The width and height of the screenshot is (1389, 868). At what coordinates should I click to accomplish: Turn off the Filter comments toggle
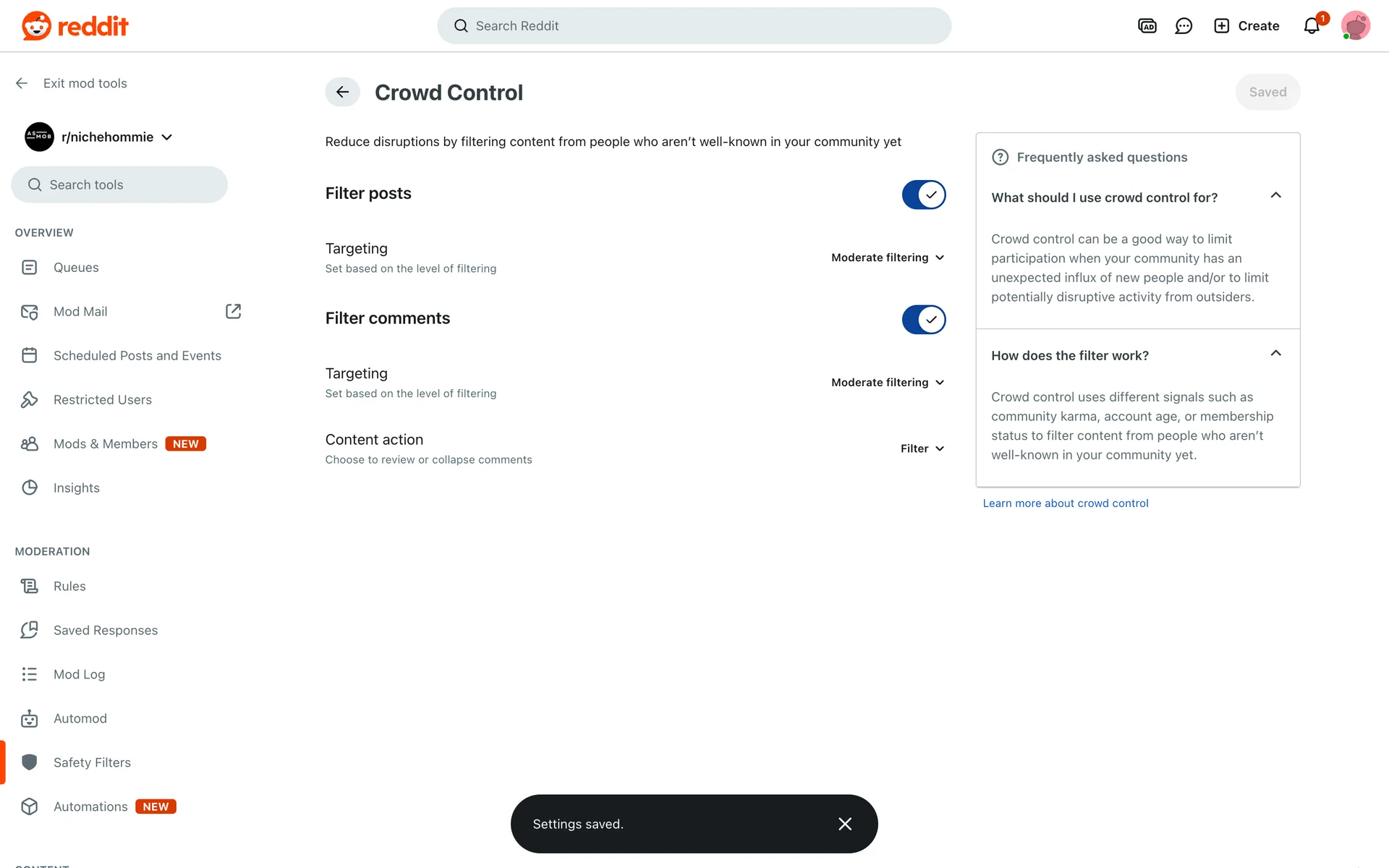[923, 320]
